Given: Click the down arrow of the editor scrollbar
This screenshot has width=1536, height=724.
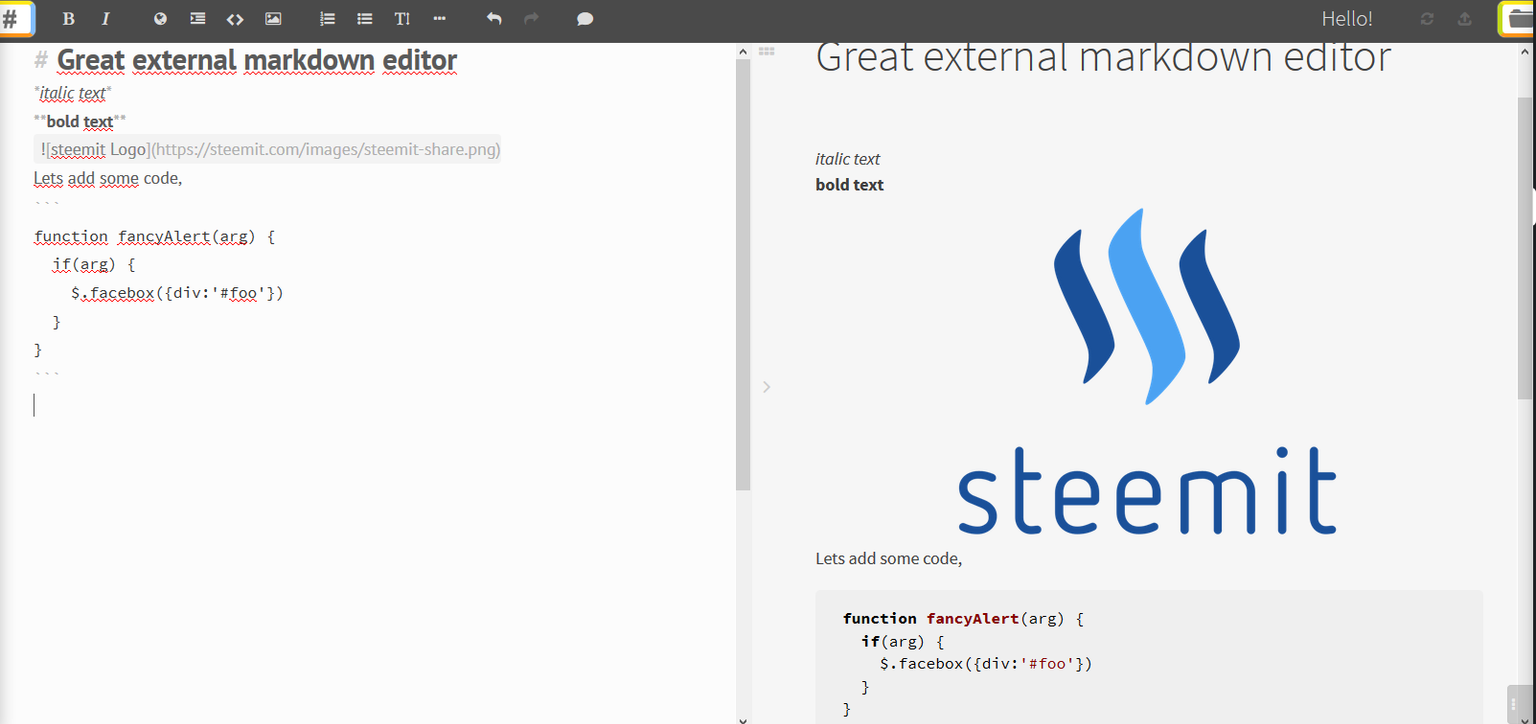Looking at the screenshot, I should point(742,718).
